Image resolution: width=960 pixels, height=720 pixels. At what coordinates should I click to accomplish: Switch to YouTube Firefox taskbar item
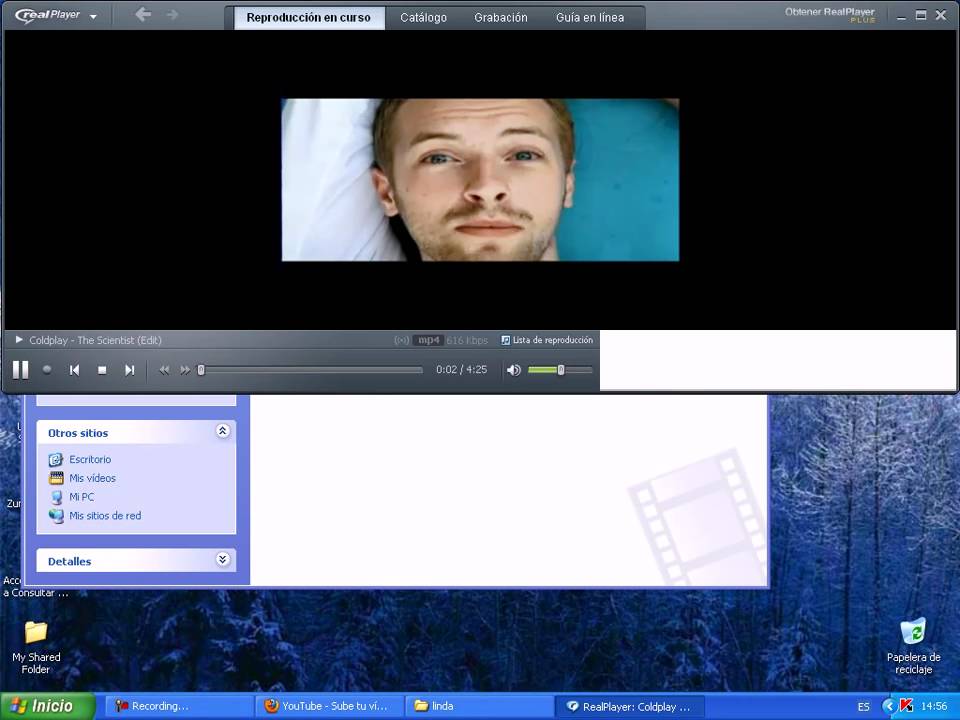[329, 706]
